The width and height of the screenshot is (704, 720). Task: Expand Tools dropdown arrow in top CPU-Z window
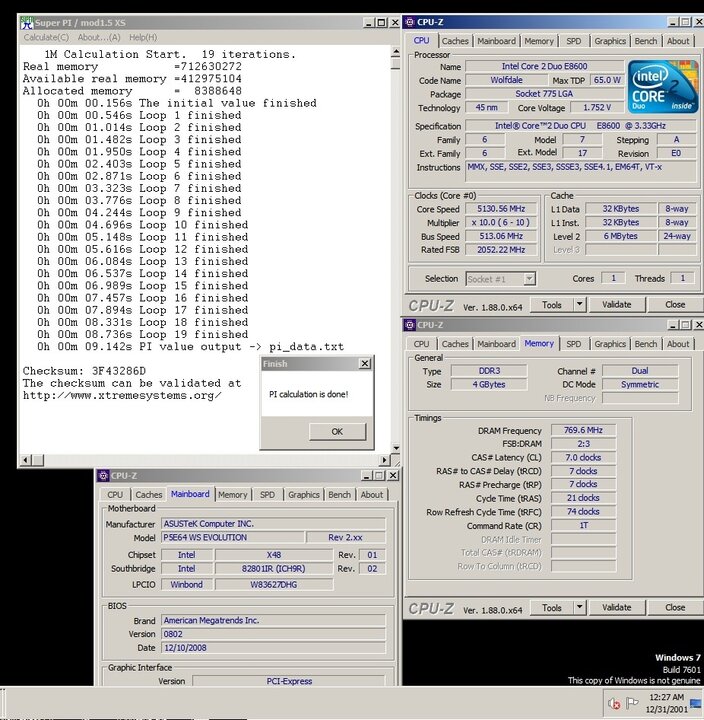580,304
